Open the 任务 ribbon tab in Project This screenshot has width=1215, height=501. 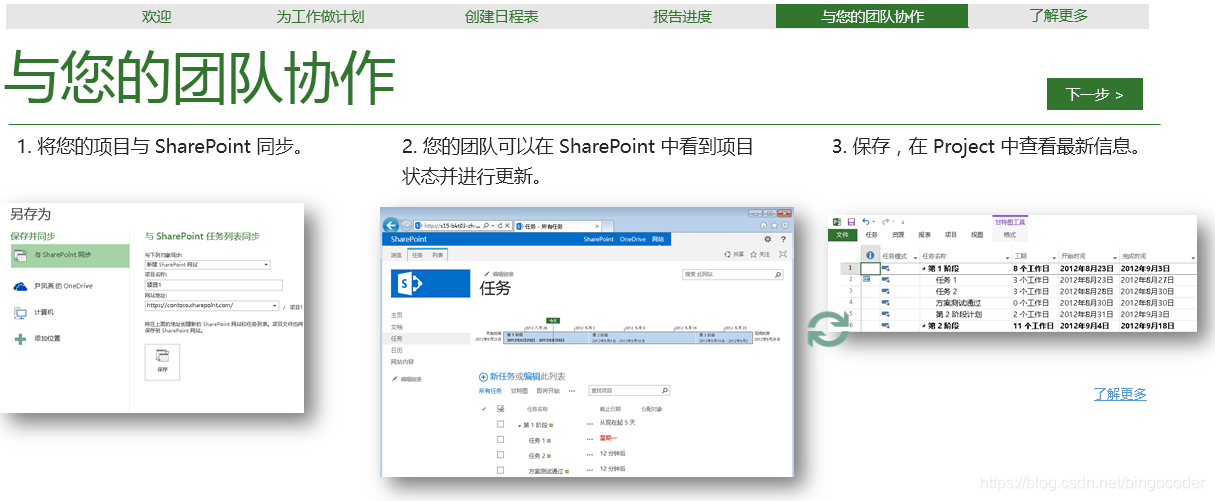click(x=871, y=235)
